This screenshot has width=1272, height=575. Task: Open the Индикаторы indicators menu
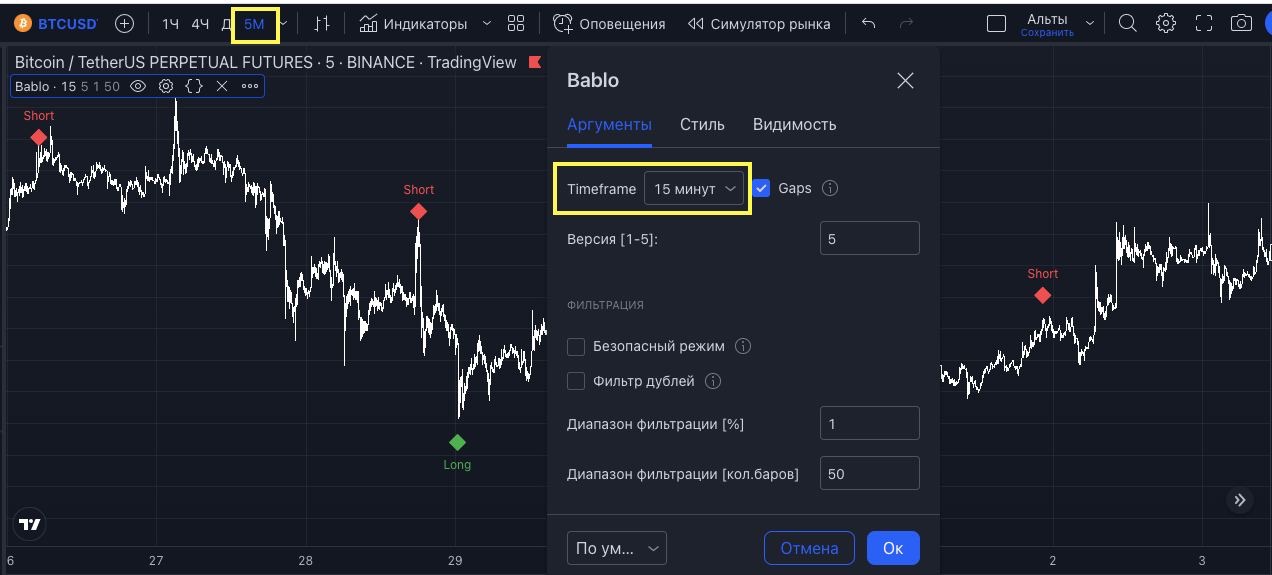[x=414, y=24]
